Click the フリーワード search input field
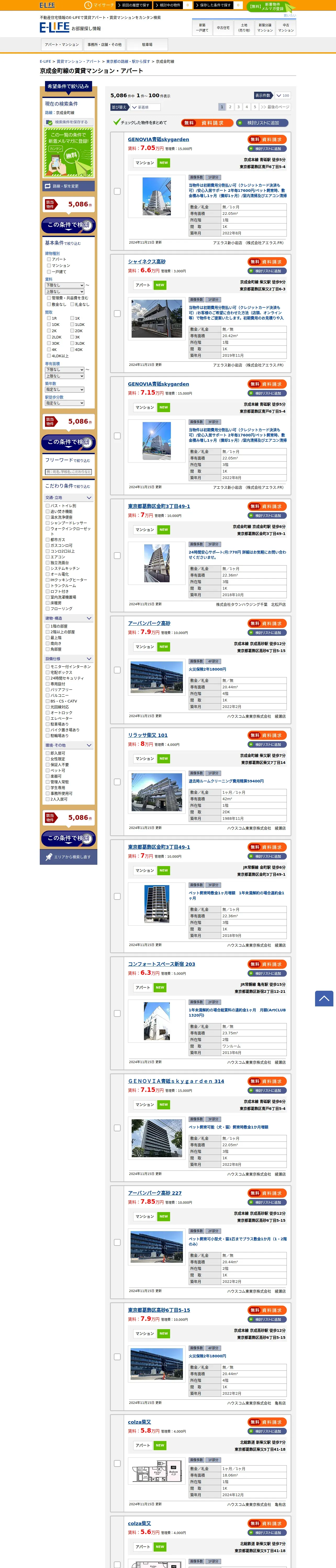 pos(68,472)
